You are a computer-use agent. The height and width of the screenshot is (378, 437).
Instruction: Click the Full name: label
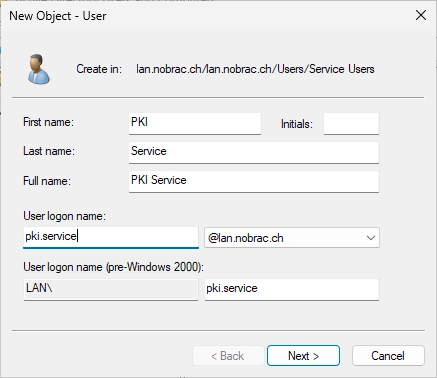[47, 181]
